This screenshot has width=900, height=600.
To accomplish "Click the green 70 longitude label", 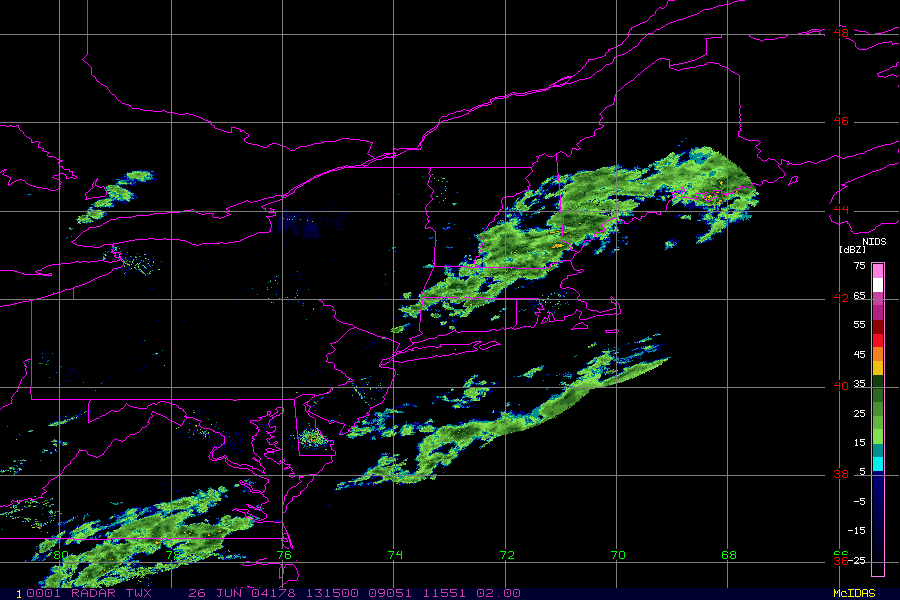I will pos(618,555).
